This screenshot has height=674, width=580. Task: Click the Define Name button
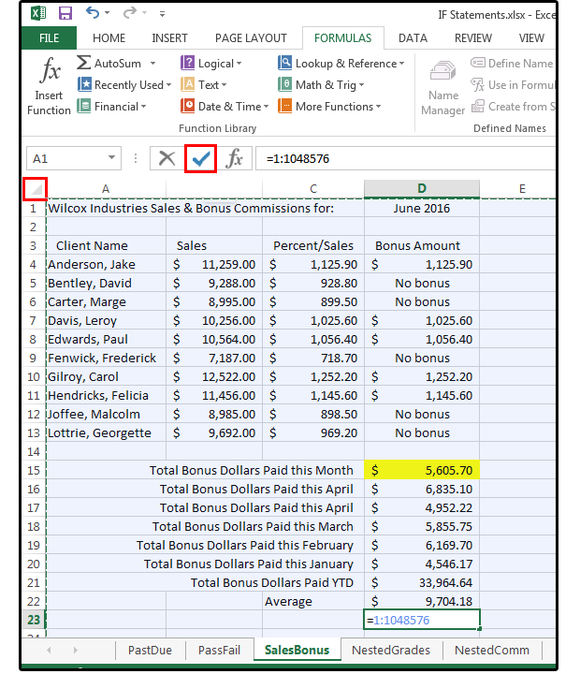coord(512,64)
